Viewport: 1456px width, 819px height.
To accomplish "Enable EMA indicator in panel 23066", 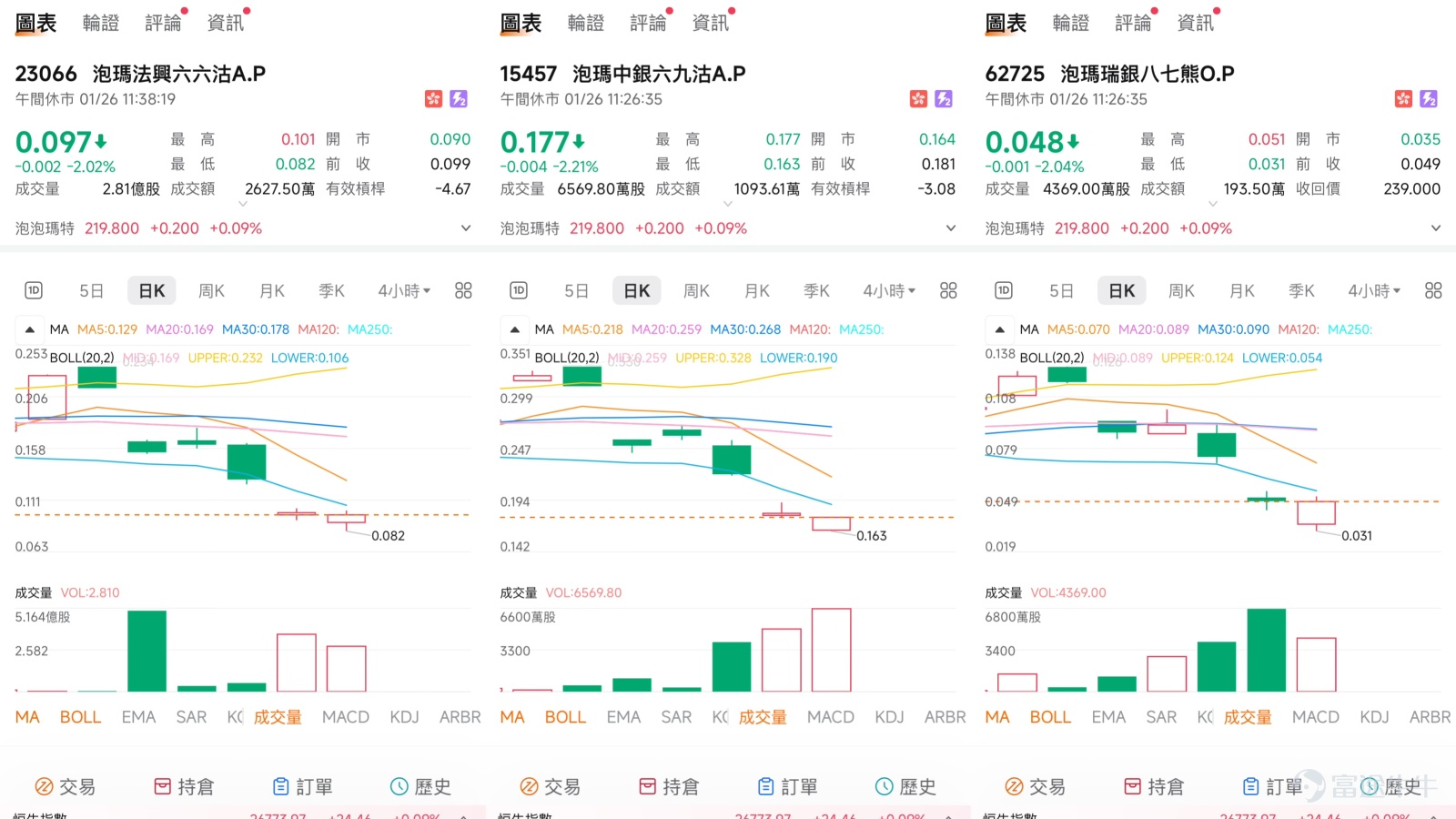I will click(138, 717).
